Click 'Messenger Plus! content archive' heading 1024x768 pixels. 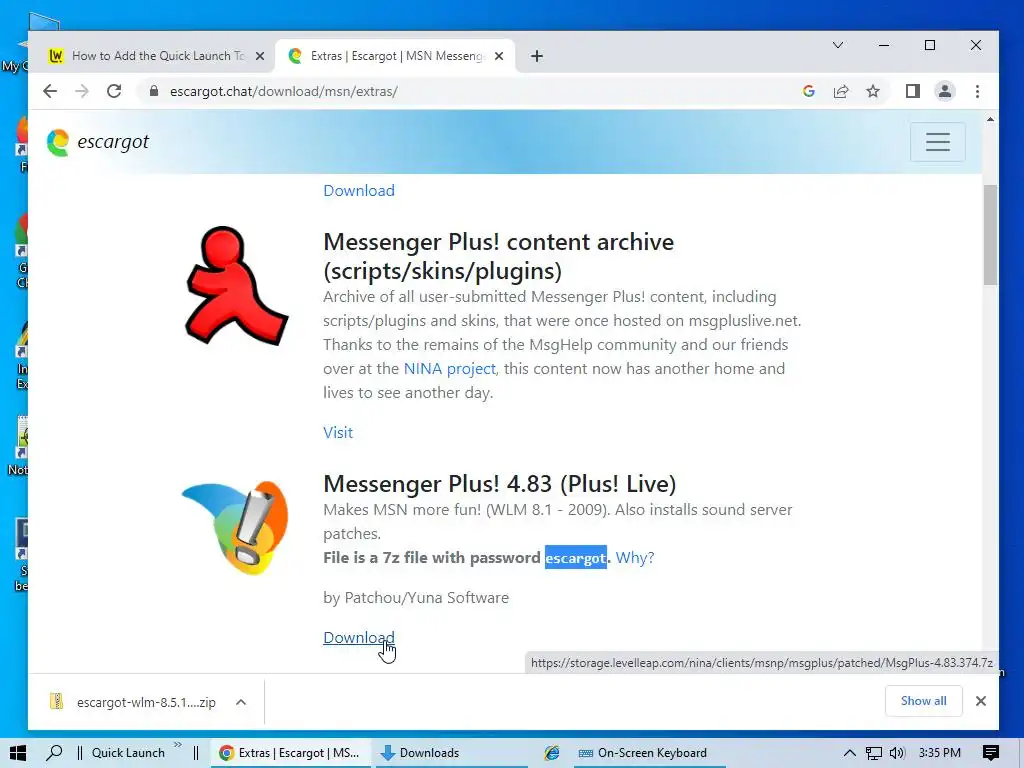pyautogui.click(x=498, y=257)
